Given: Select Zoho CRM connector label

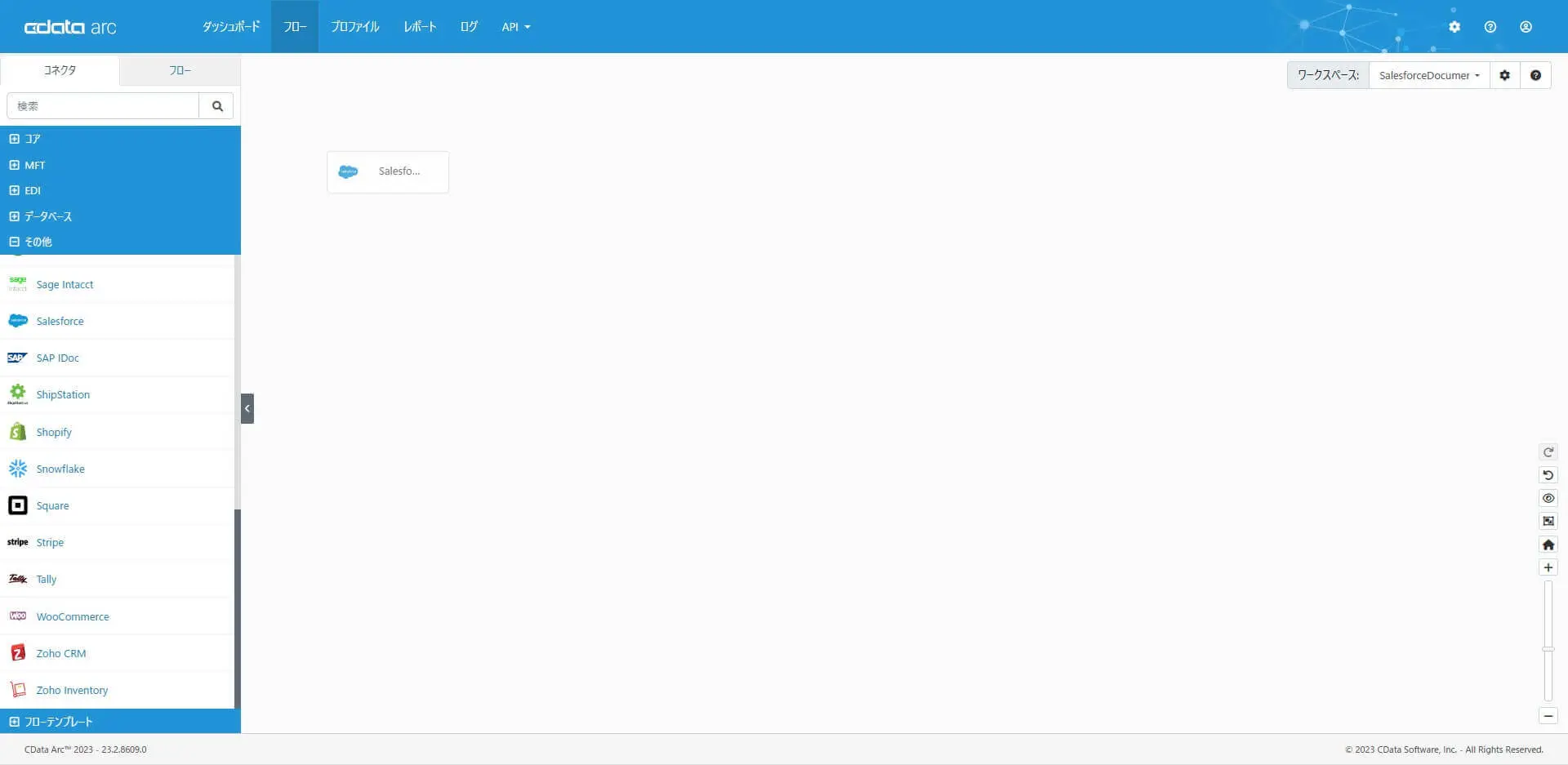Looking at the screenshot, I should [x=61, y=653].
